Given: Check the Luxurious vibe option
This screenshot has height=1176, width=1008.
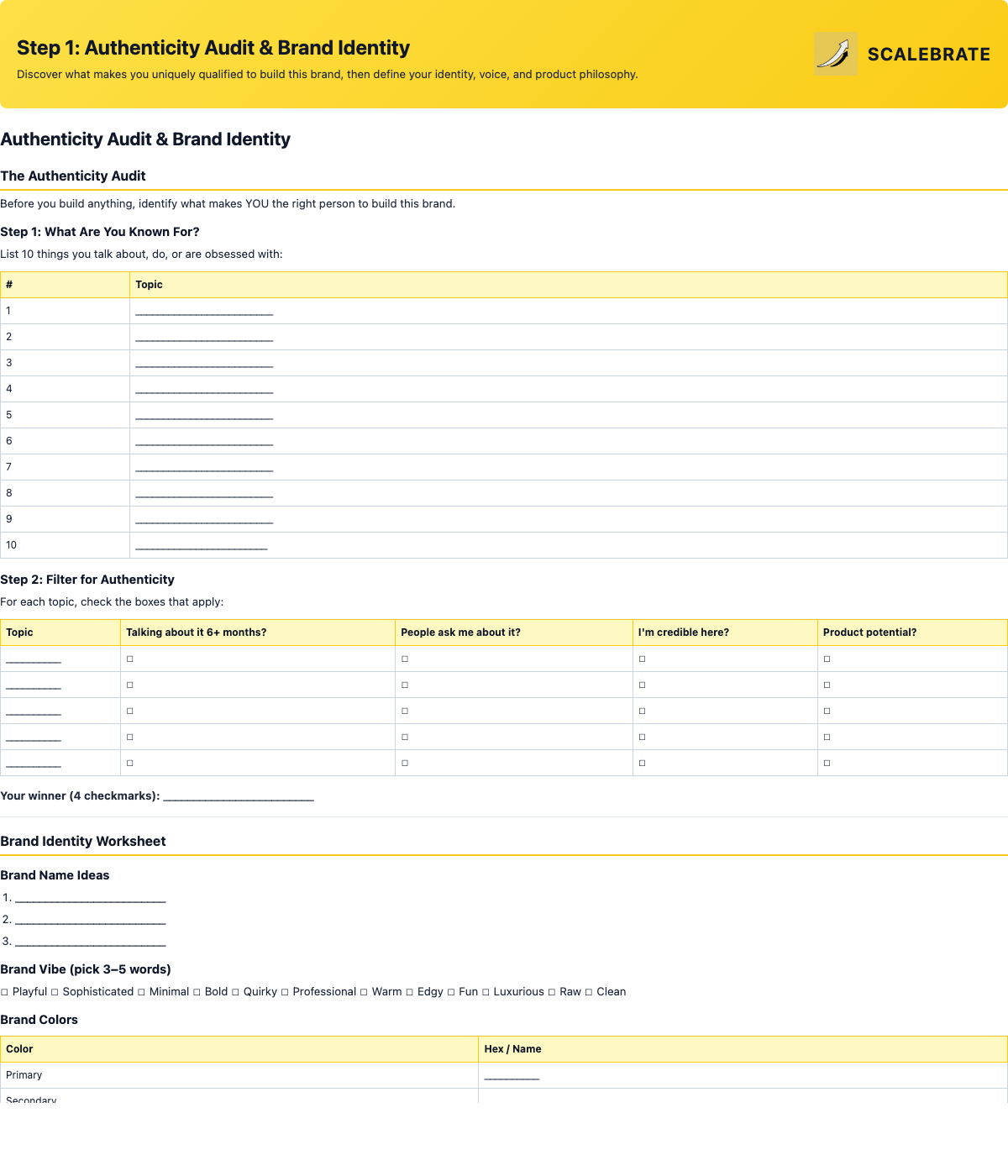Looking at the screenshot, I should click(486, 992).
